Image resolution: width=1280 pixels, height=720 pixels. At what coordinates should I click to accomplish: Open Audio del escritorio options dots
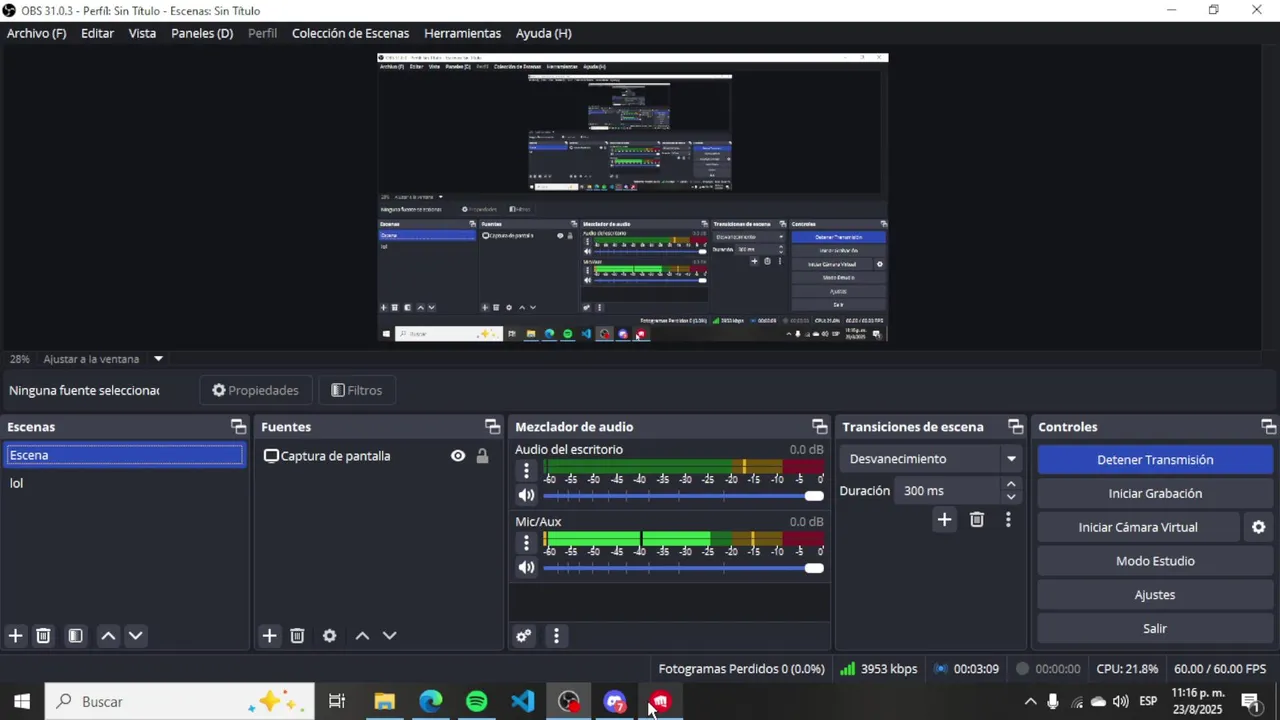(526, 470)
